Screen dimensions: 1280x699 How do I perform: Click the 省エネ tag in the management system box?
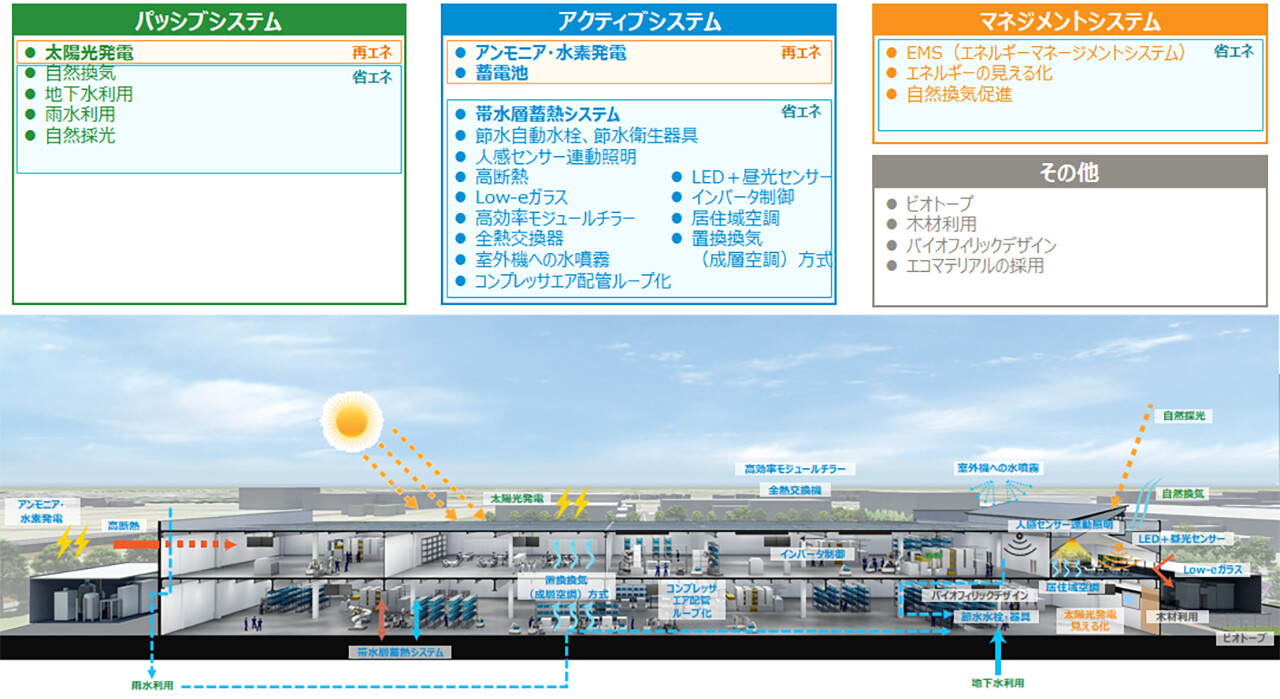(1233, 52)
